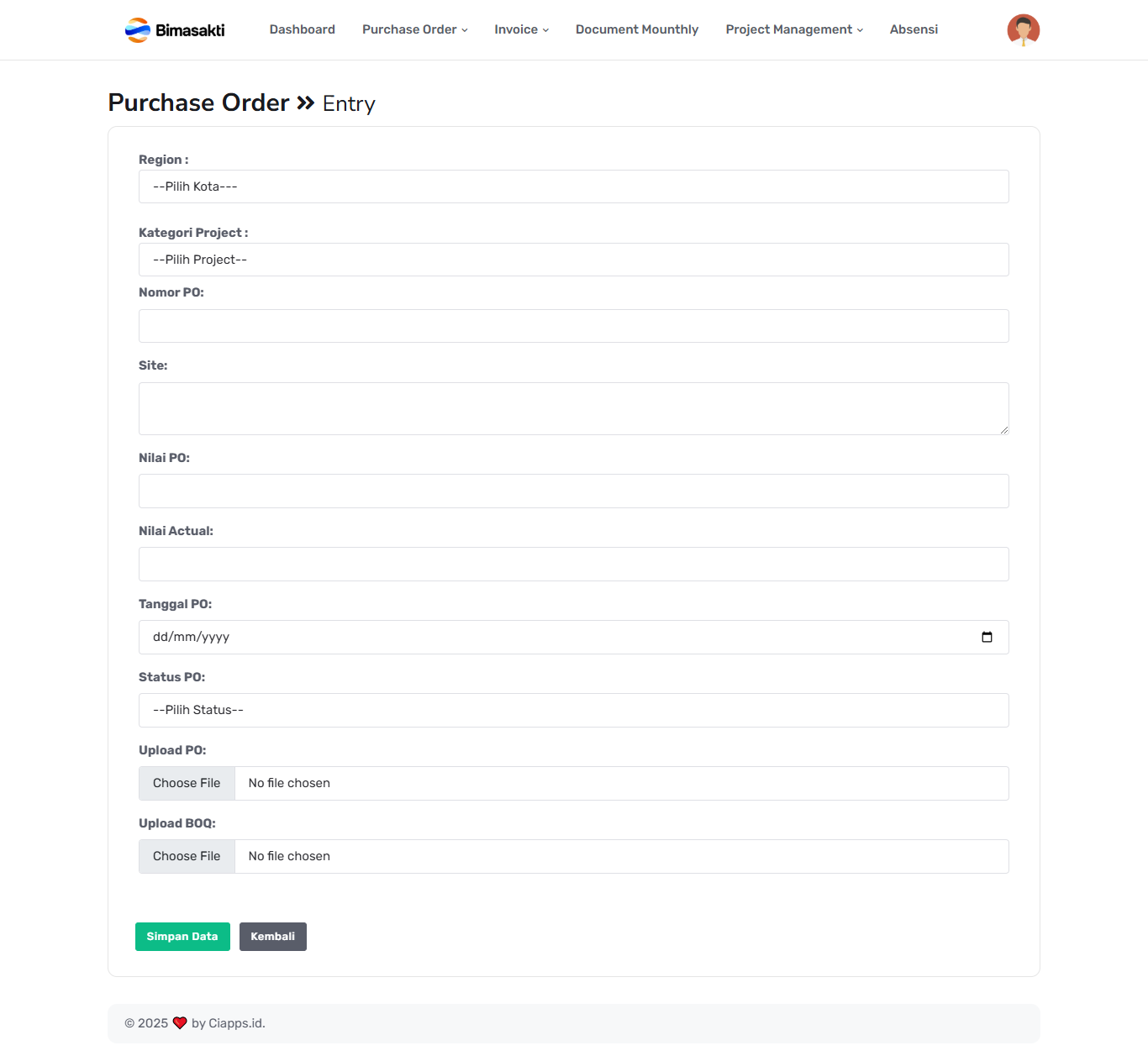
Task: Click the red heart icon in footer
Action: [180, 1023]
